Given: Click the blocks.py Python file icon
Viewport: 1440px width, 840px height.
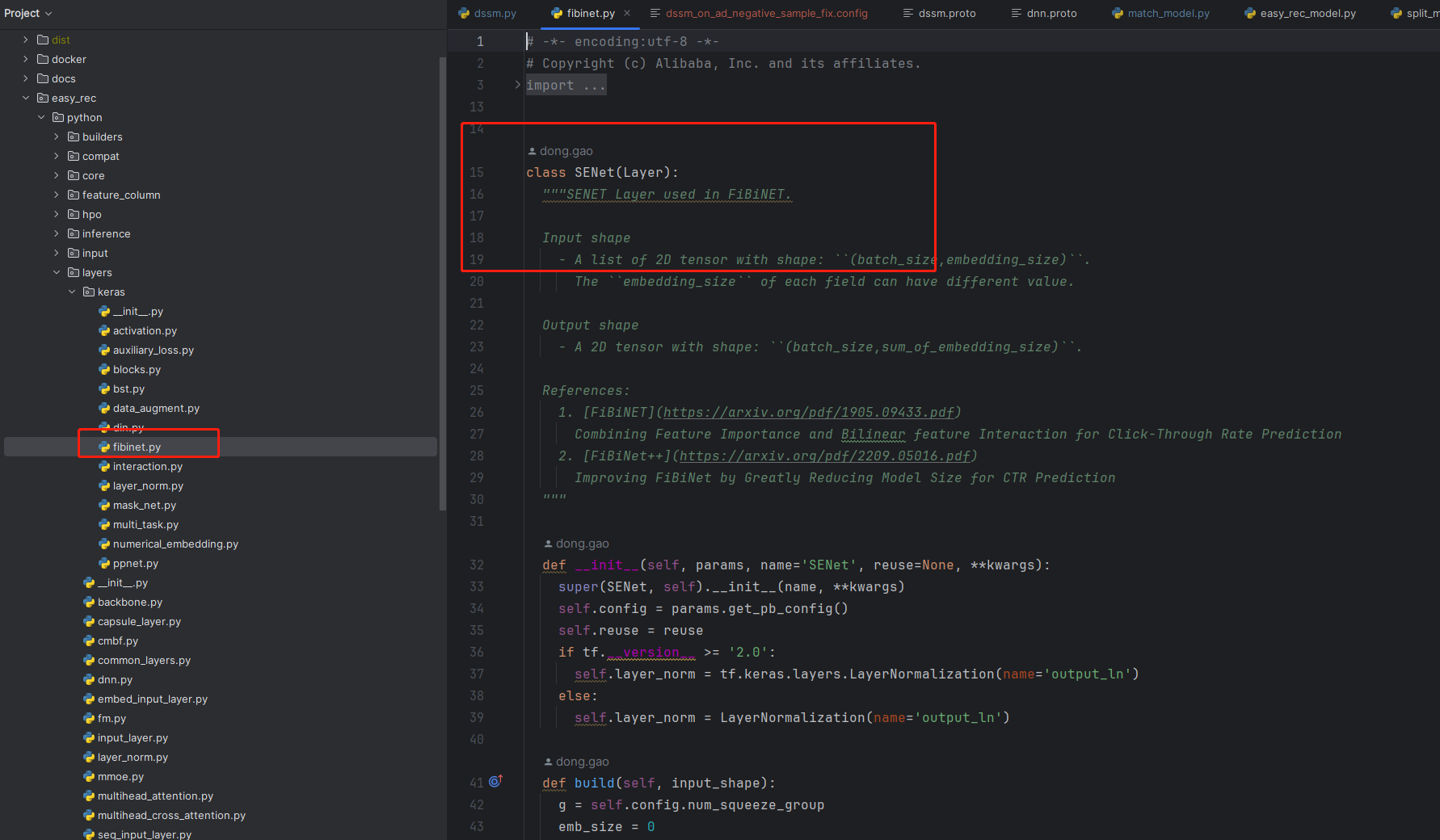Looking at the screenshot, I should coord(104,369).
